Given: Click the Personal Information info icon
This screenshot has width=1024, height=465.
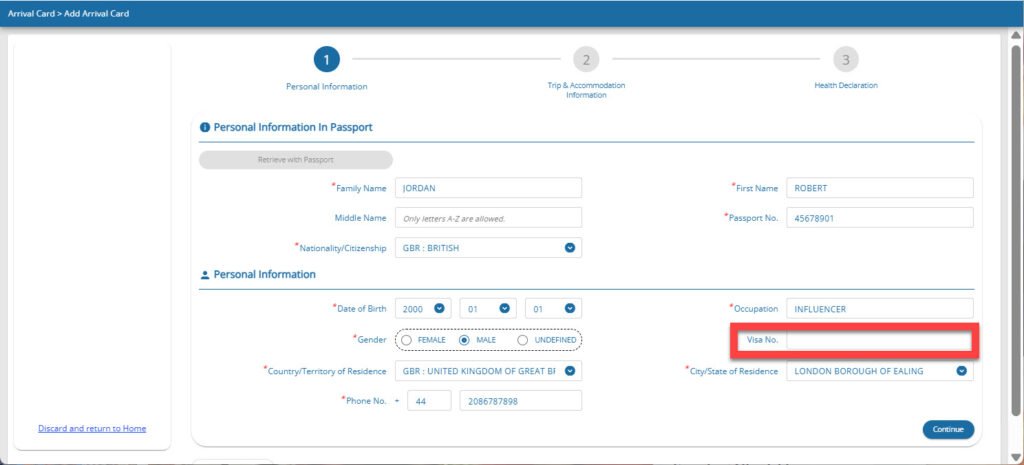Looking at the screenshot, I should coord(204,127).
